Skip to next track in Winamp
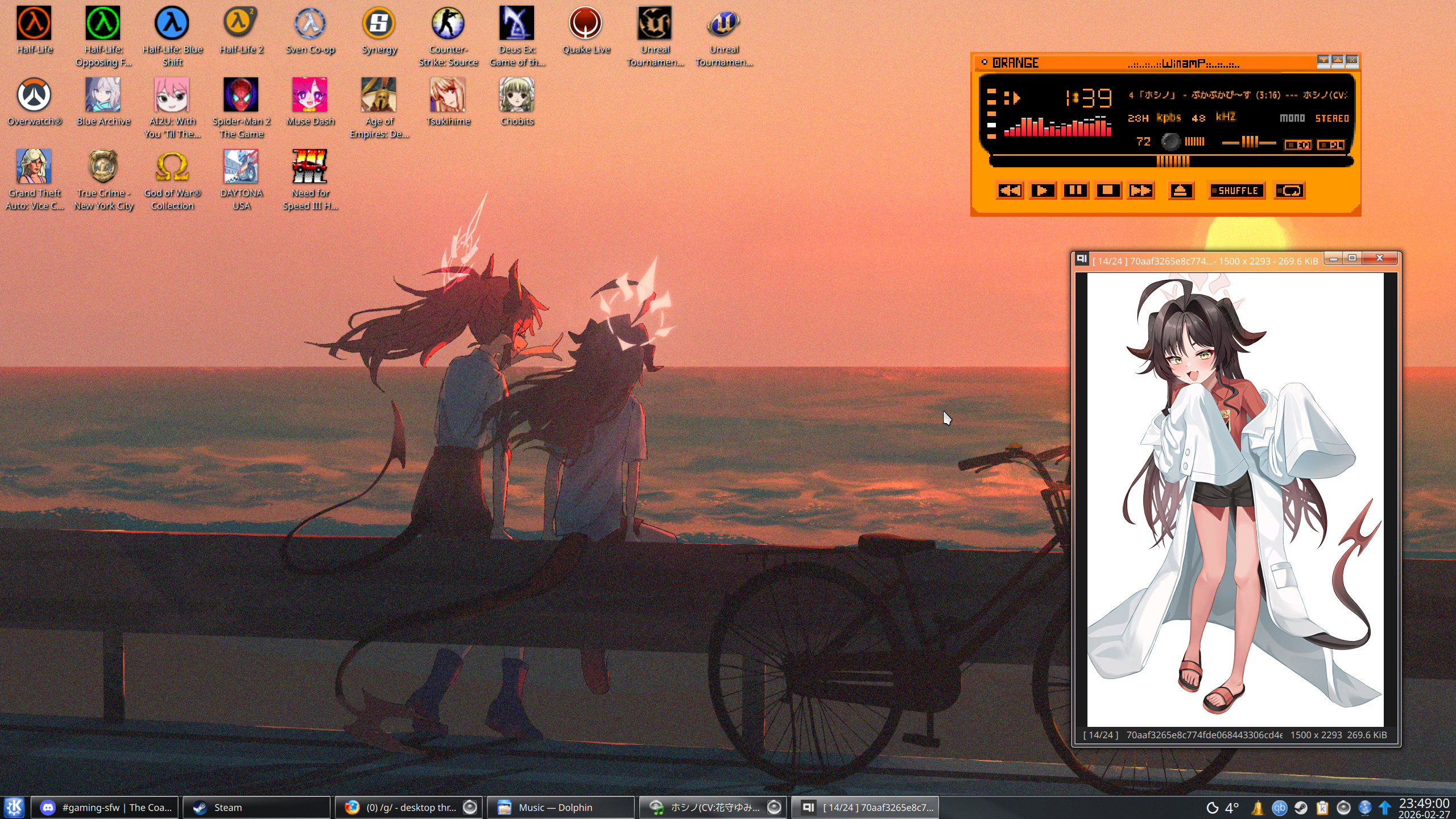Image resolution: width=1456 pixels, height=819 pixels. pyautogui.click(x=1141, y=191)
